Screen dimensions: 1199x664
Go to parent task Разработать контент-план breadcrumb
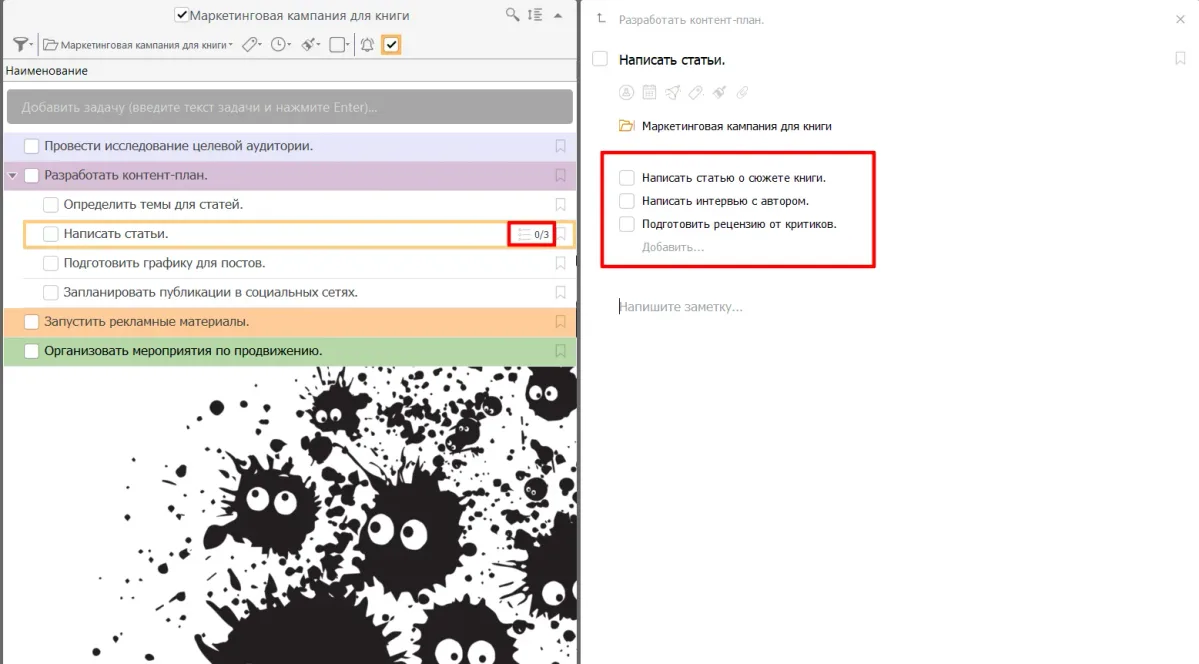[690, 20]
